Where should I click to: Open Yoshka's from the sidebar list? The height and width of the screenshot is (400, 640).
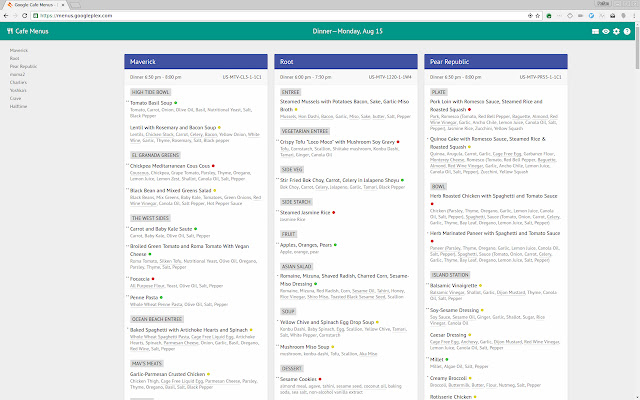point(20,91)
